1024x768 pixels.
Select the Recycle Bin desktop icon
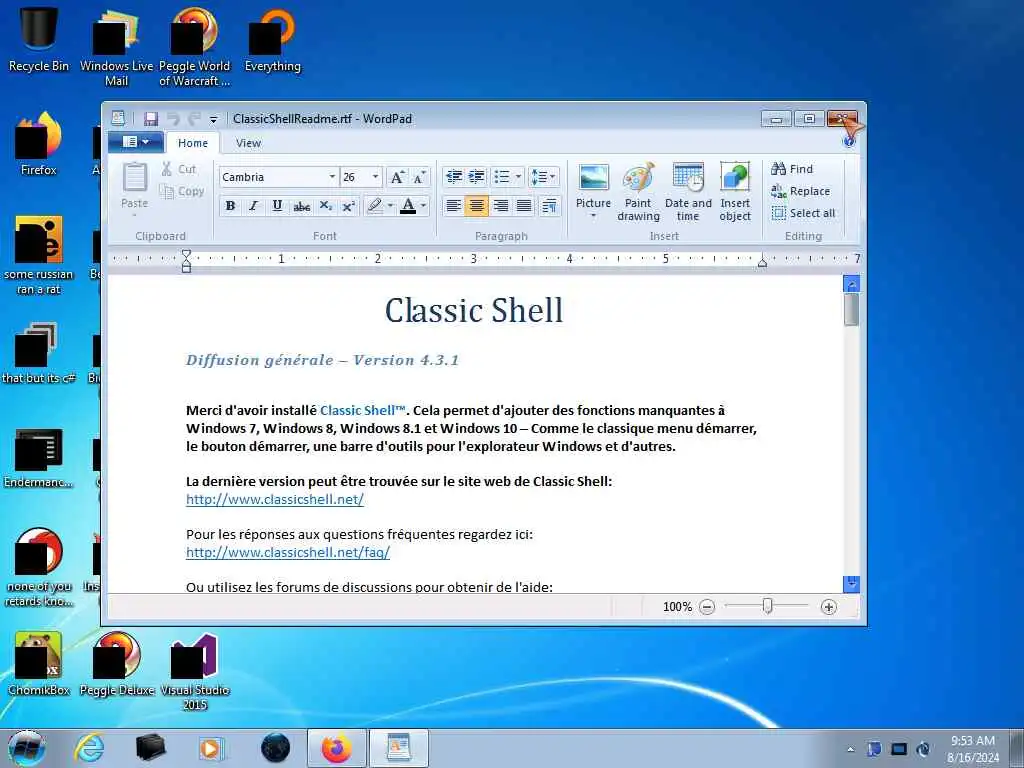tap(39, 39)
